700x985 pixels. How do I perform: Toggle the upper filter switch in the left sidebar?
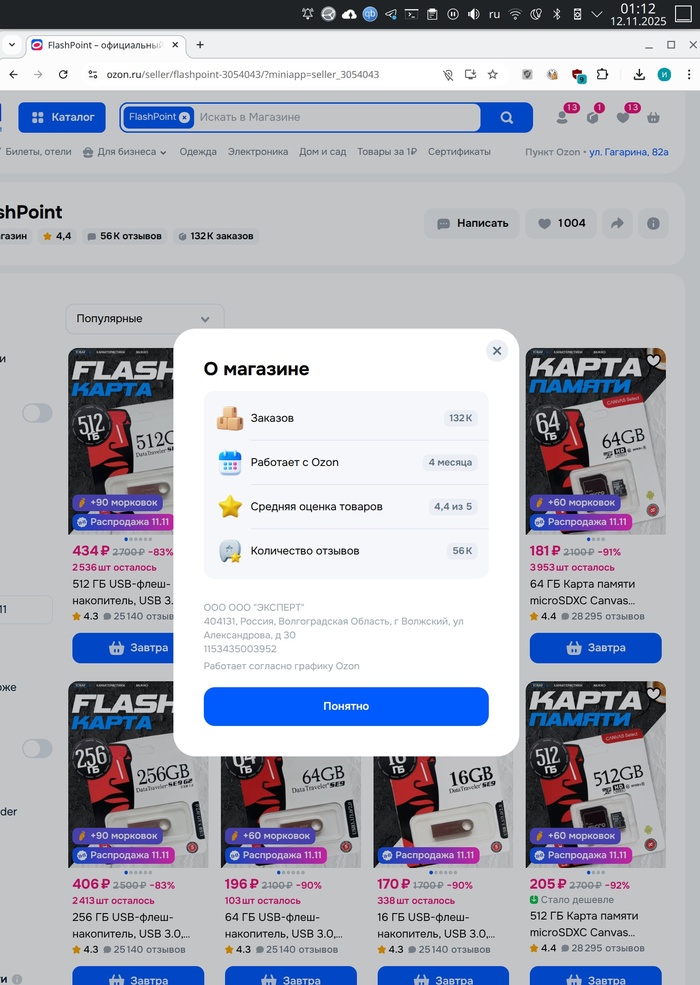(37, 413)
